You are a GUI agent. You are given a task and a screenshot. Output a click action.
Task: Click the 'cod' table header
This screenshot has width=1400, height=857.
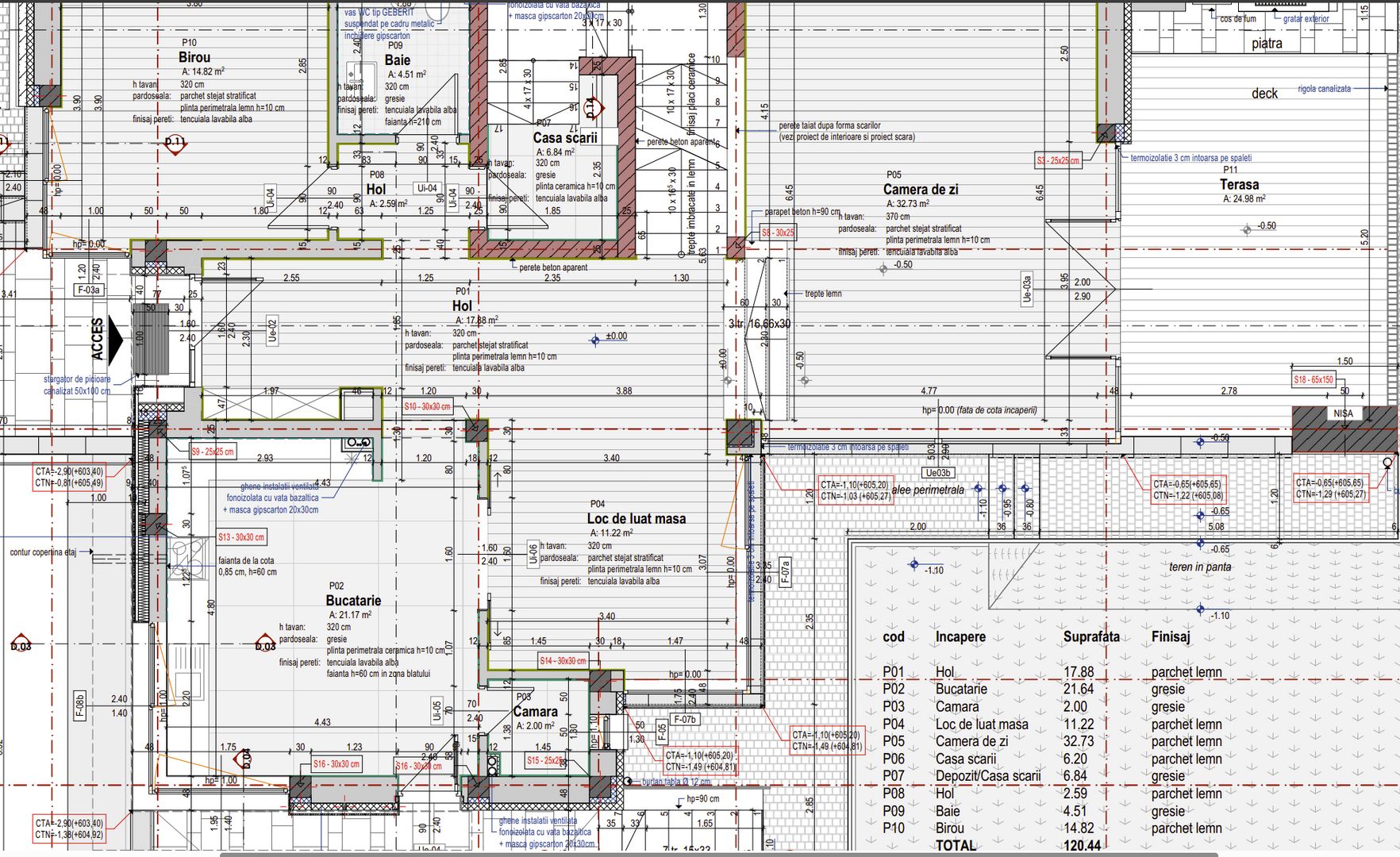point(894,637)
